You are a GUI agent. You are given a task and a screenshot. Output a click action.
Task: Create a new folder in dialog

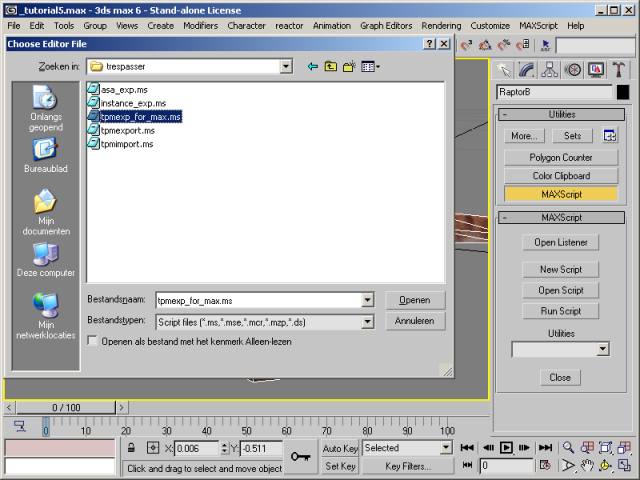(x=349, y=66)
